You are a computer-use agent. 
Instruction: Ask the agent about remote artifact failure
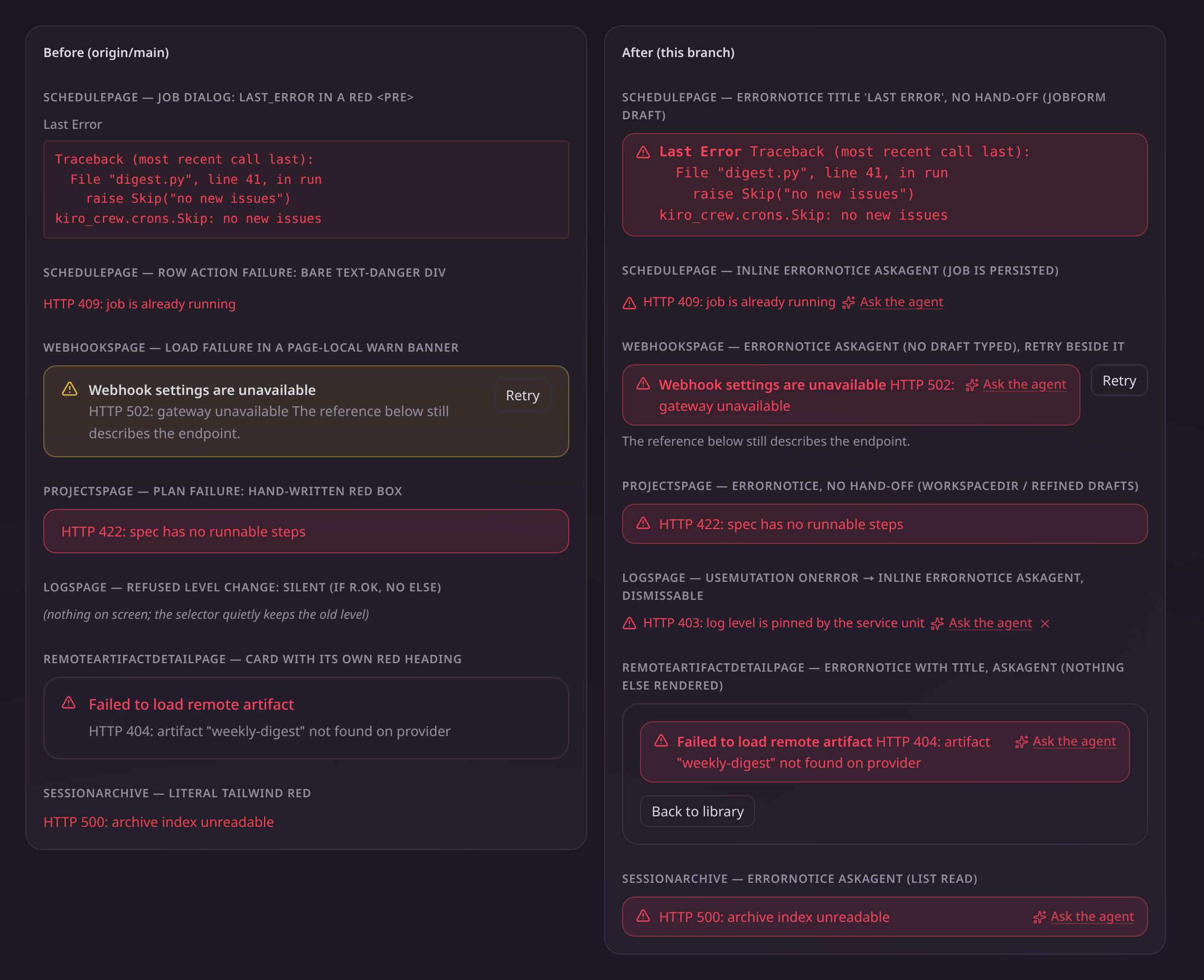click(1074, 741)
